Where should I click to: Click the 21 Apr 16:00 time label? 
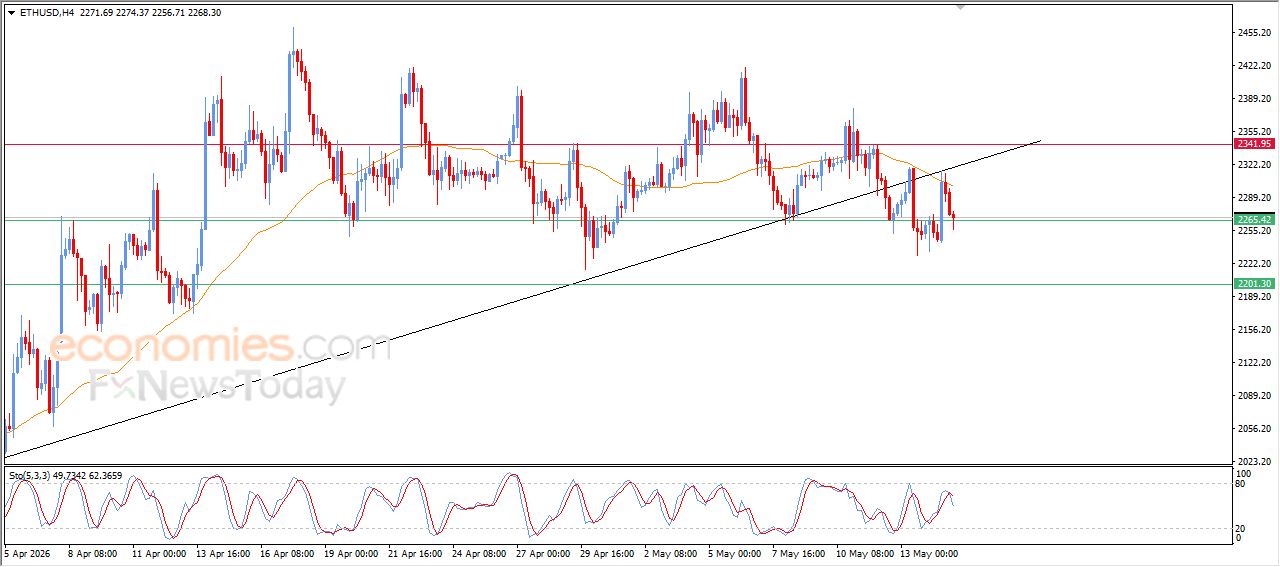point(416,552)
